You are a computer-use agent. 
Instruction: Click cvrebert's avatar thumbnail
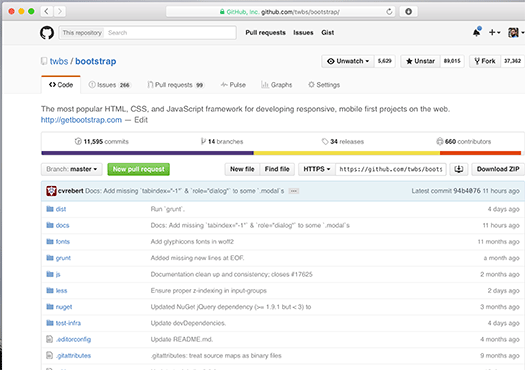pyautogui.click(x=51, y=191)
